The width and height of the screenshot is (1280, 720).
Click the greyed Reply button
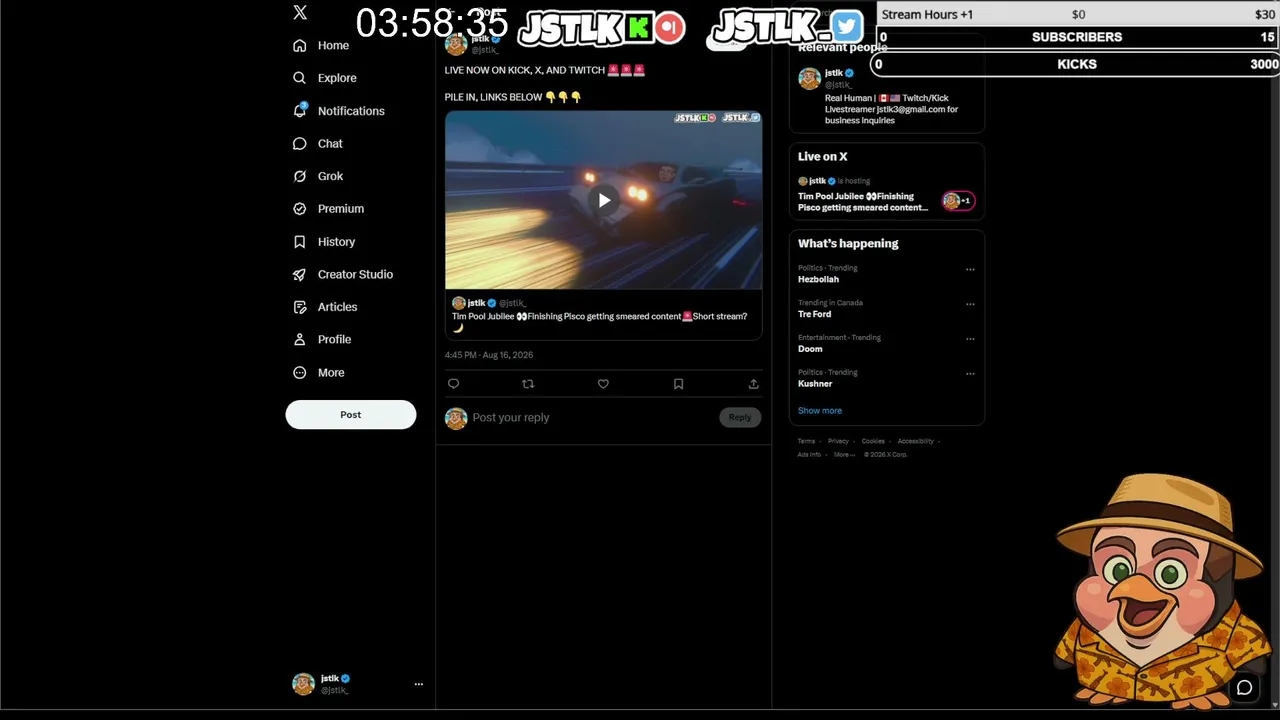coord(740,418)
